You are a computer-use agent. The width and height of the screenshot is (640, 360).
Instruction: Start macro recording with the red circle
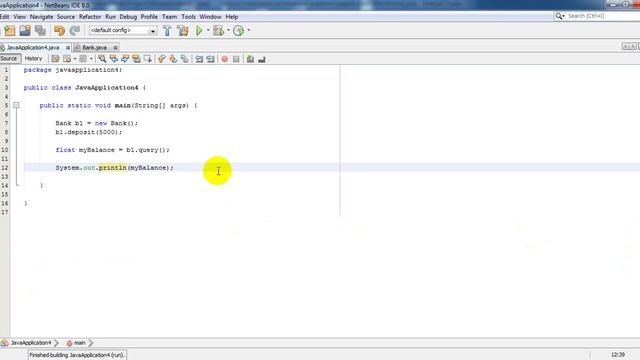(x=224, y=59)
